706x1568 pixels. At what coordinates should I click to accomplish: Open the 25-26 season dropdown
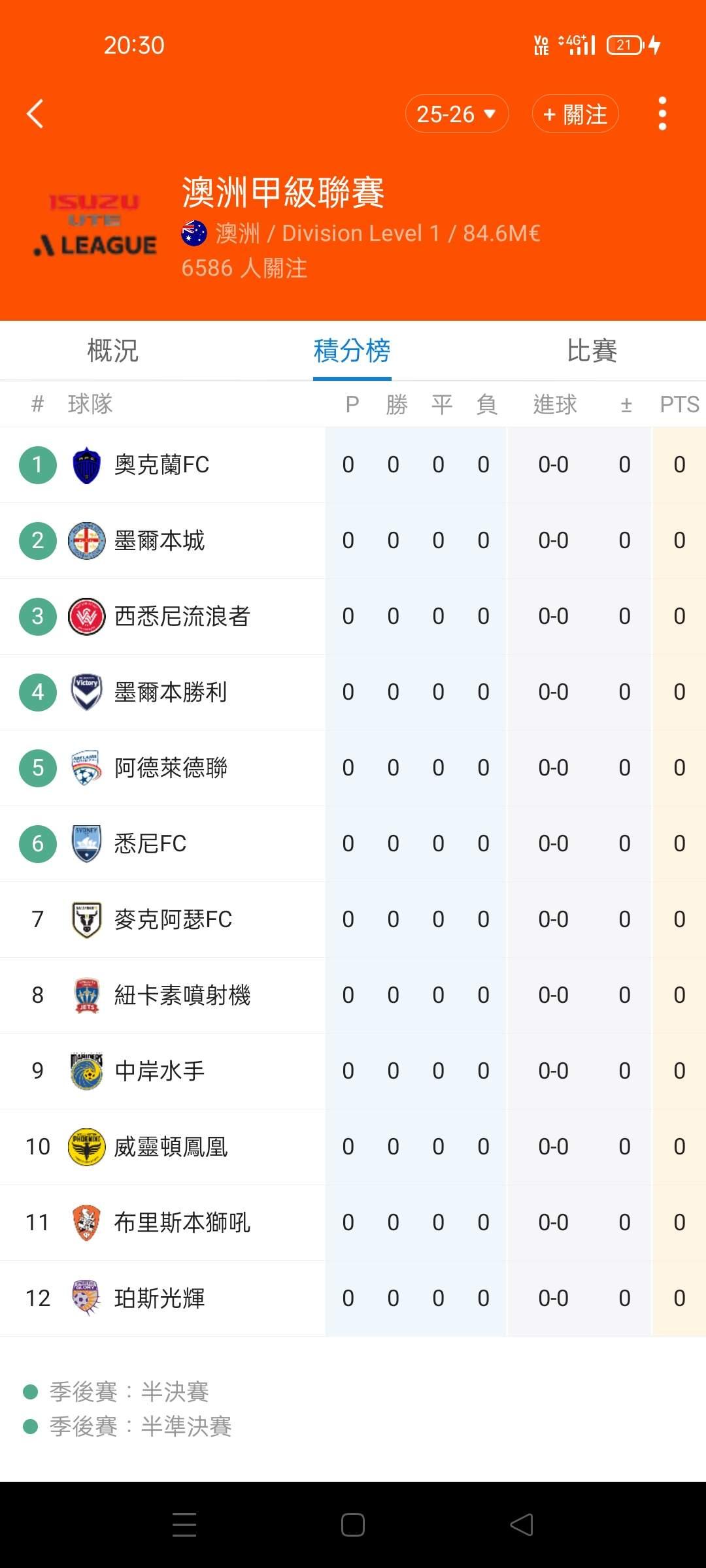click(x=456, y=114)
